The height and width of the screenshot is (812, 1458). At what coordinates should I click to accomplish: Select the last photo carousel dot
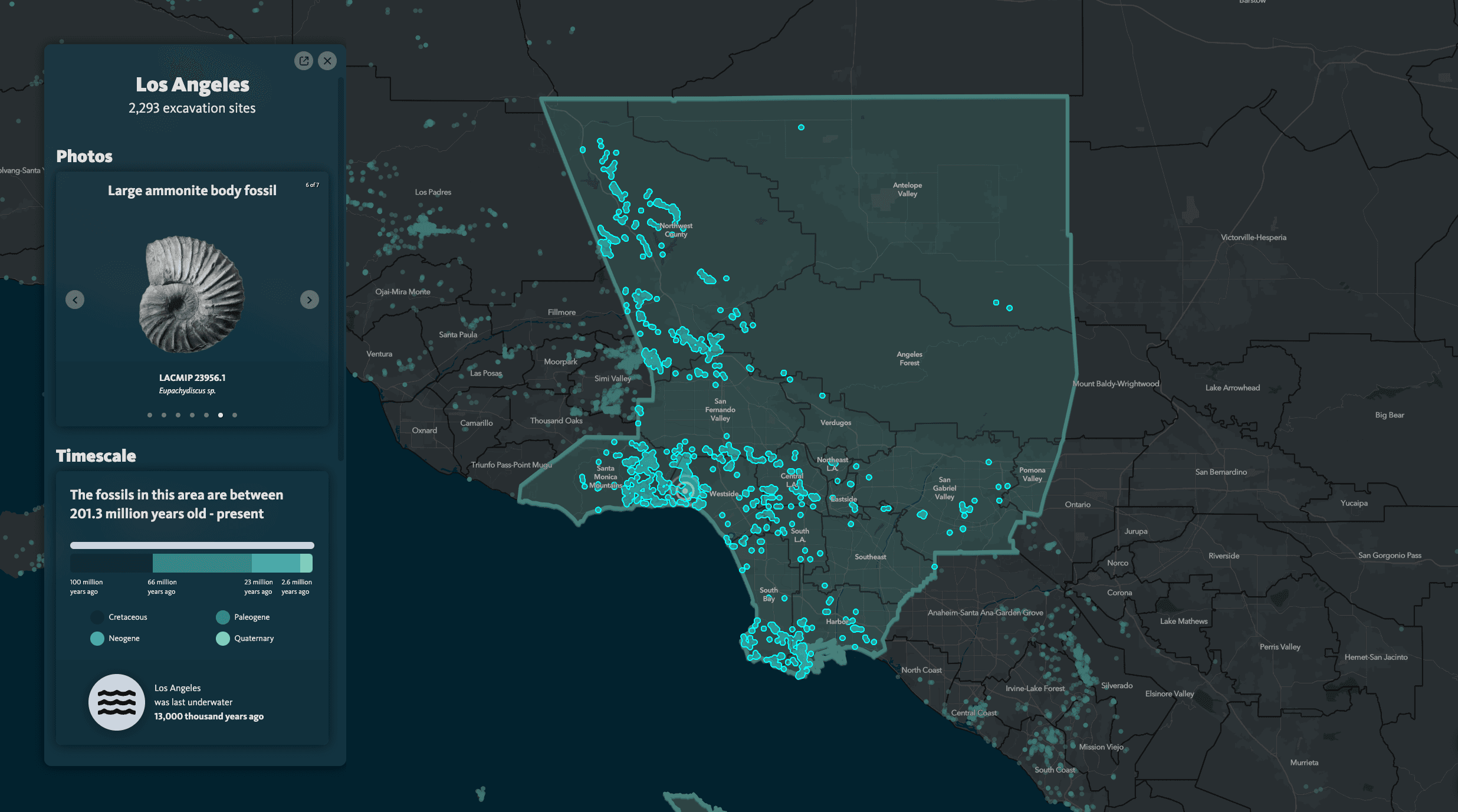(235, 415)
